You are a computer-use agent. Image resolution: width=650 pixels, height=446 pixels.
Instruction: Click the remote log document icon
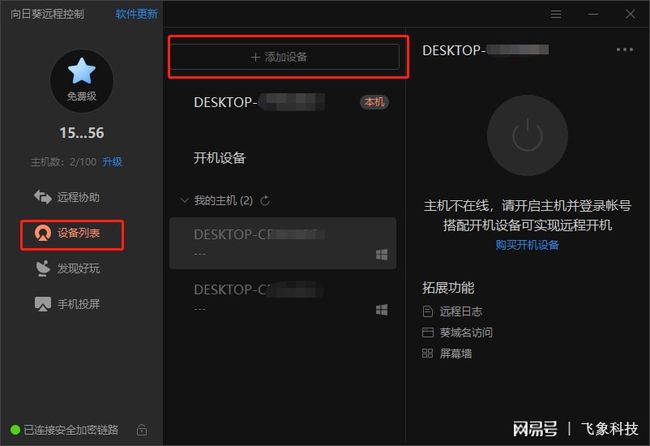(x=427, y=311)
